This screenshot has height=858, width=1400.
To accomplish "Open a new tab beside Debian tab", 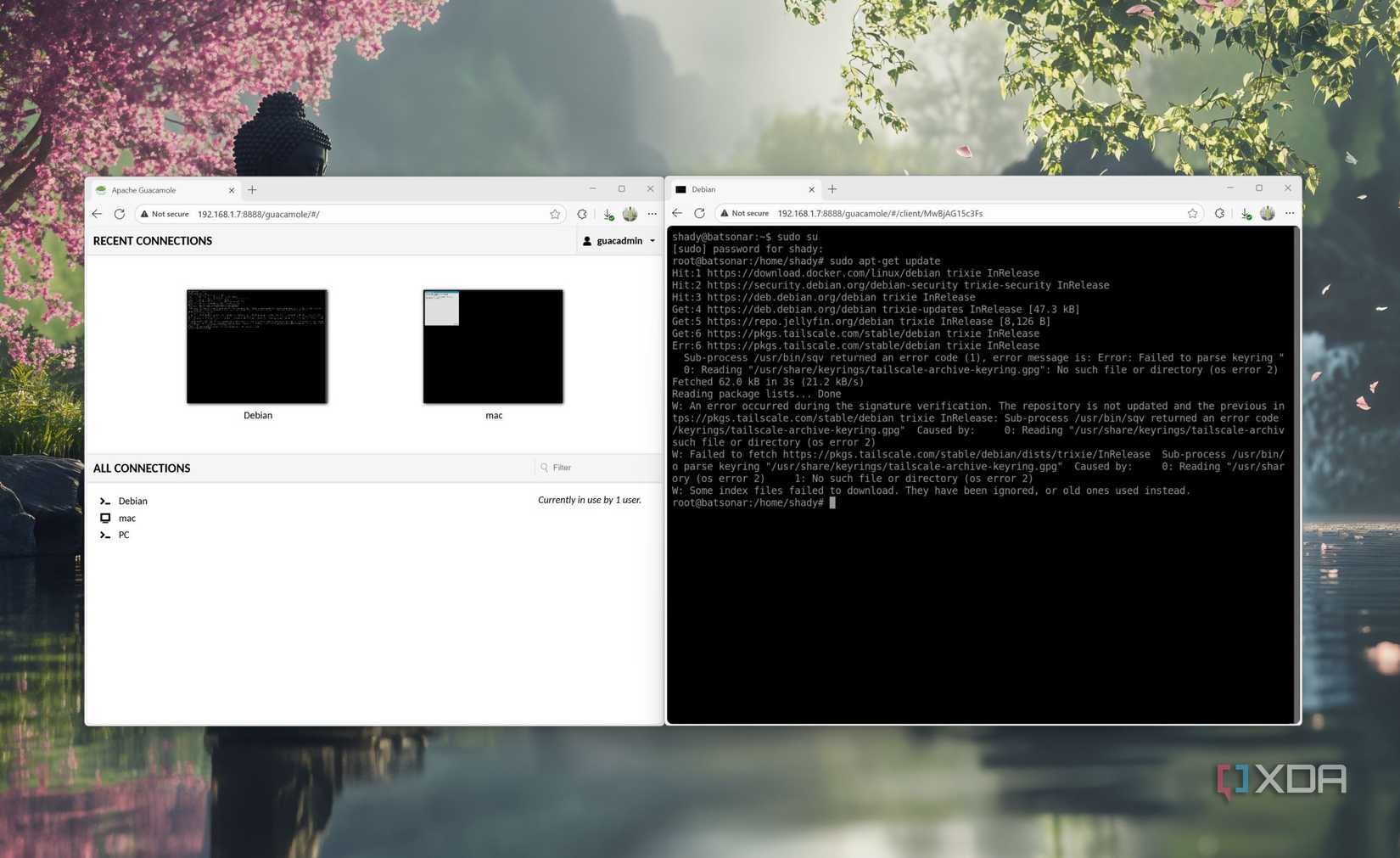I will [832, 189].
